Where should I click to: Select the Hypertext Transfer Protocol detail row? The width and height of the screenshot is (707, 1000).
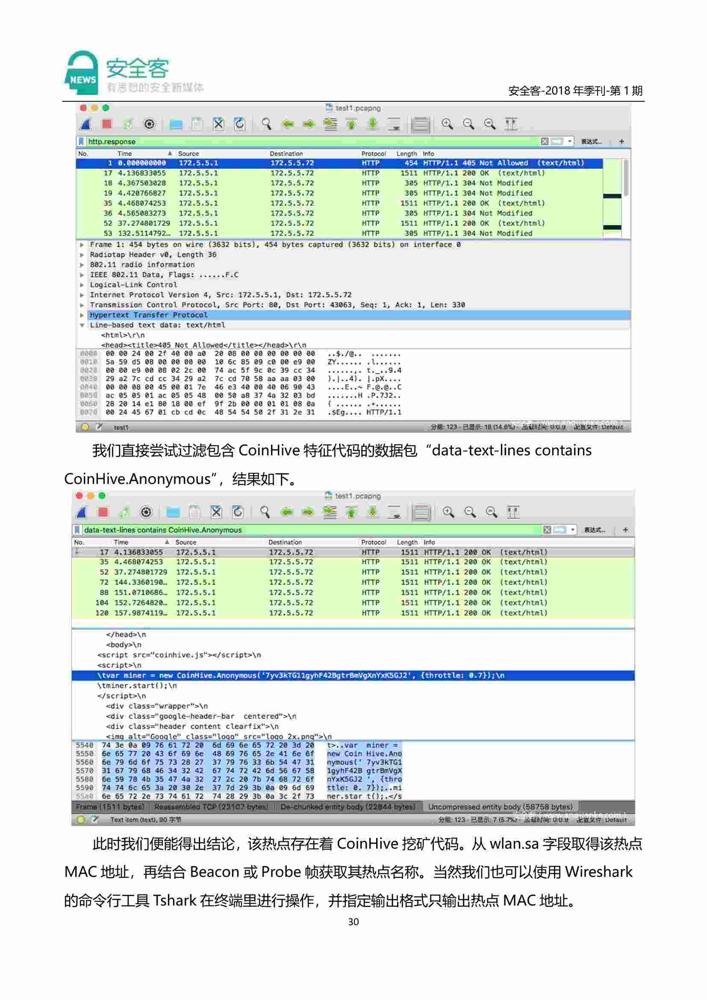[354, 315]
